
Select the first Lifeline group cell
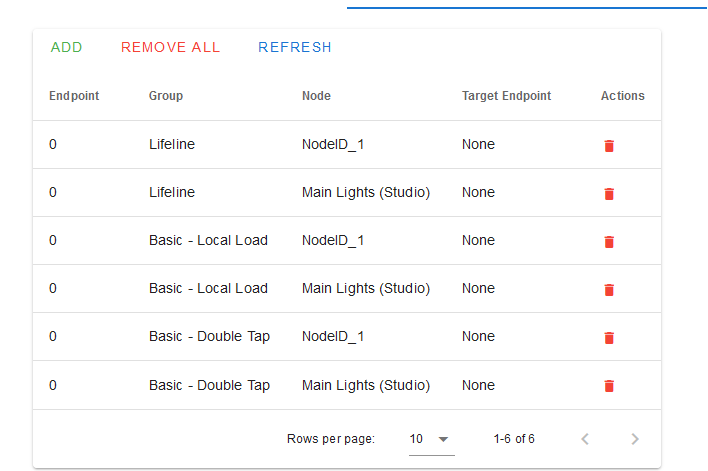coord(172,145)
